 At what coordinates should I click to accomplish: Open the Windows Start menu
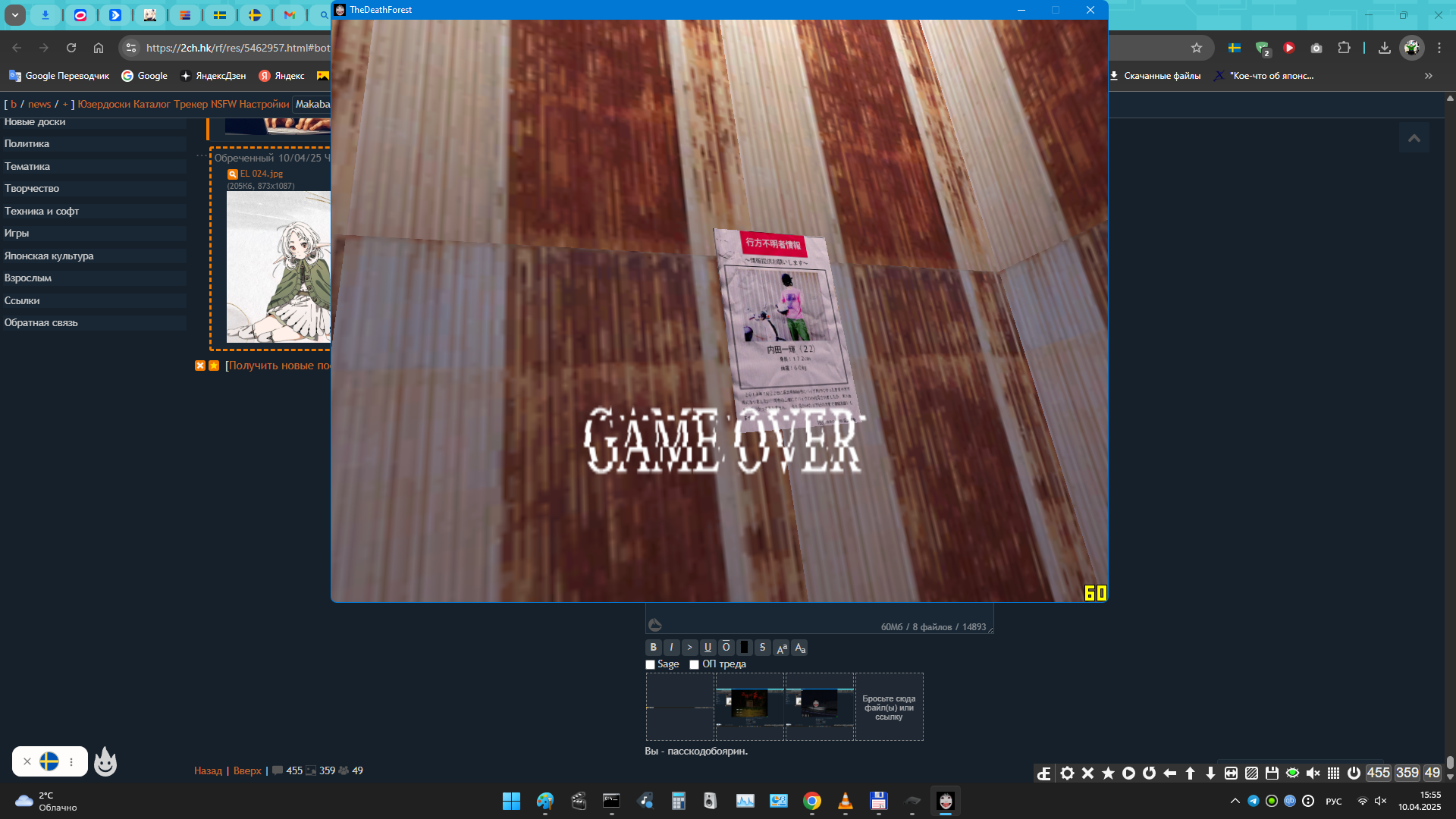[x=511, y=801]
